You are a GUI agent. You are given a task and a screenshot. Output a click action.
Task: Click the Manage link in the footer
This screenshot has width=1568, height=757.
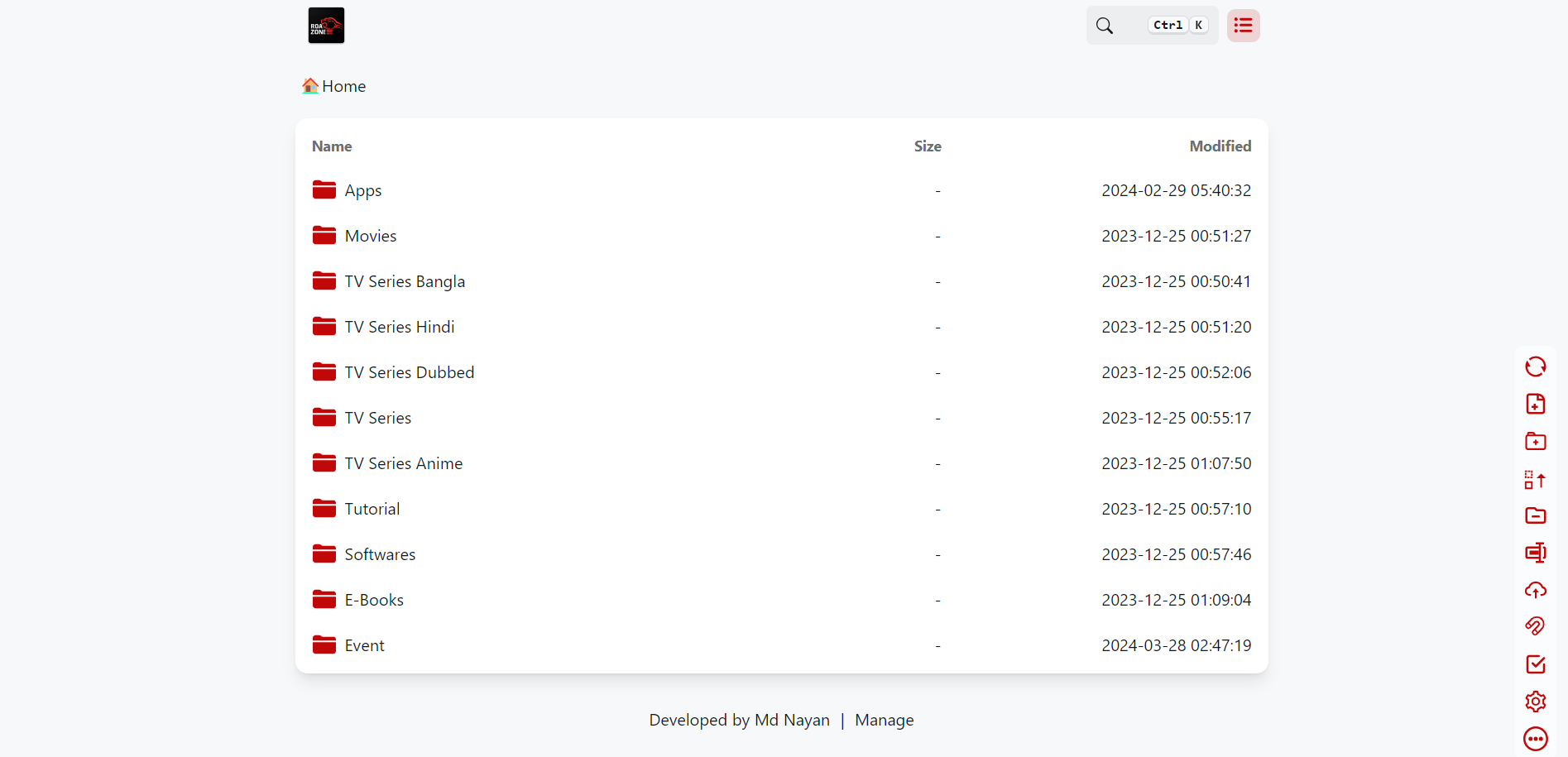click(884, 721)
